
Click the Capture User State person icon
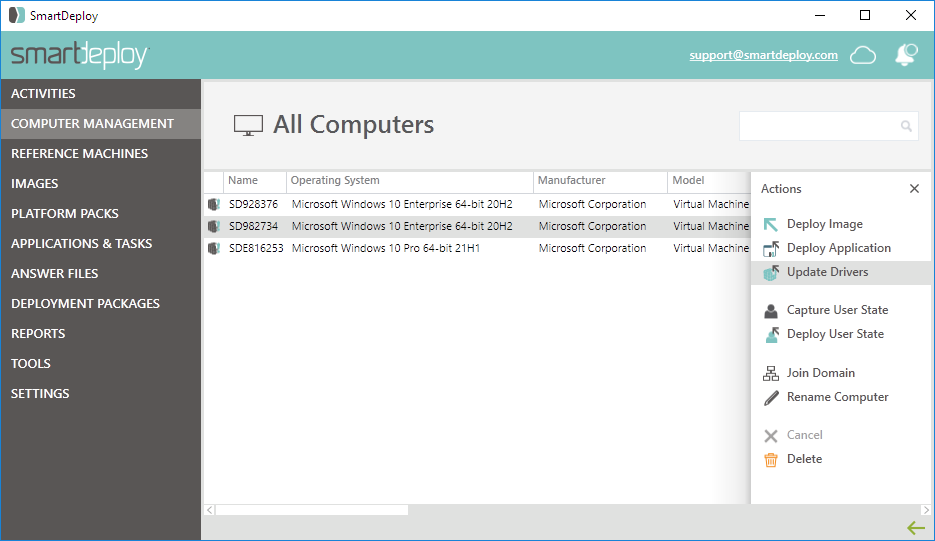770,310
